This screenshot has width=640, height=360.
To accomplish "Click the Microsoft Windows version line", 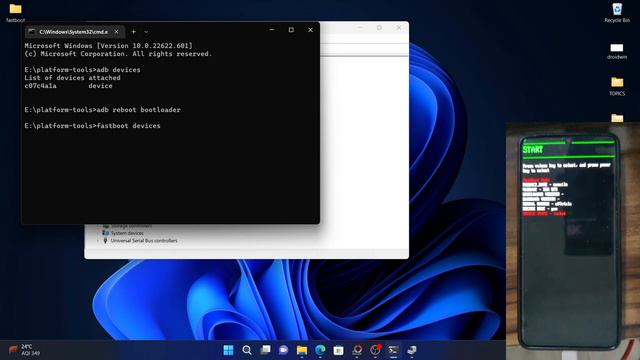I will click(x=108, y=46).
